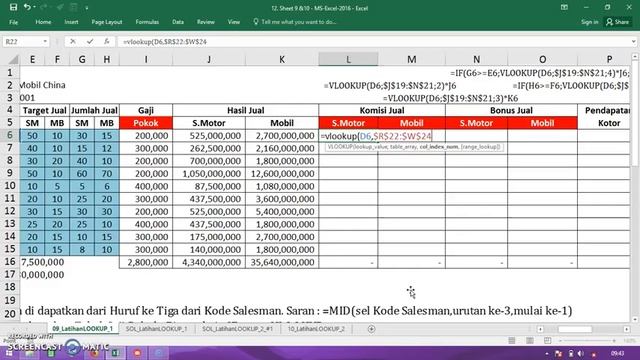Click the horizontal scrollbar thumb

(x=575, y=329)
